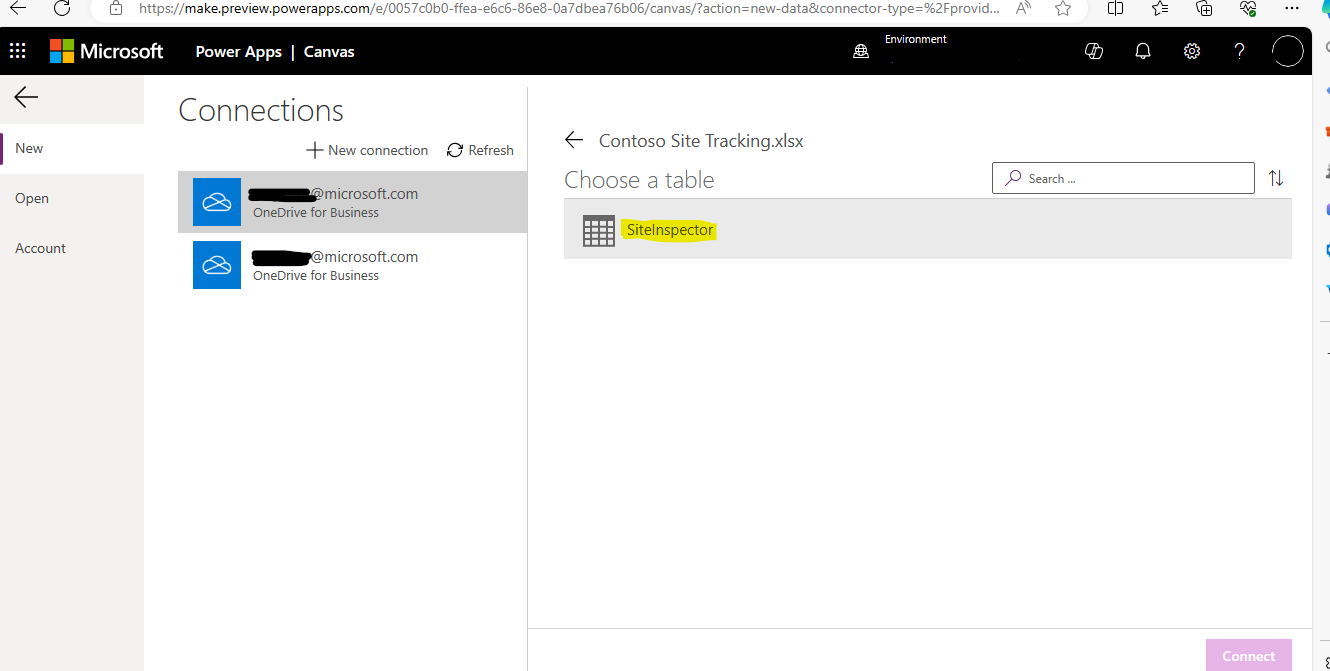Click the environment switcher icon
Screen dimensions: 1330x671
pyautogui.click(x=861, y=50)
